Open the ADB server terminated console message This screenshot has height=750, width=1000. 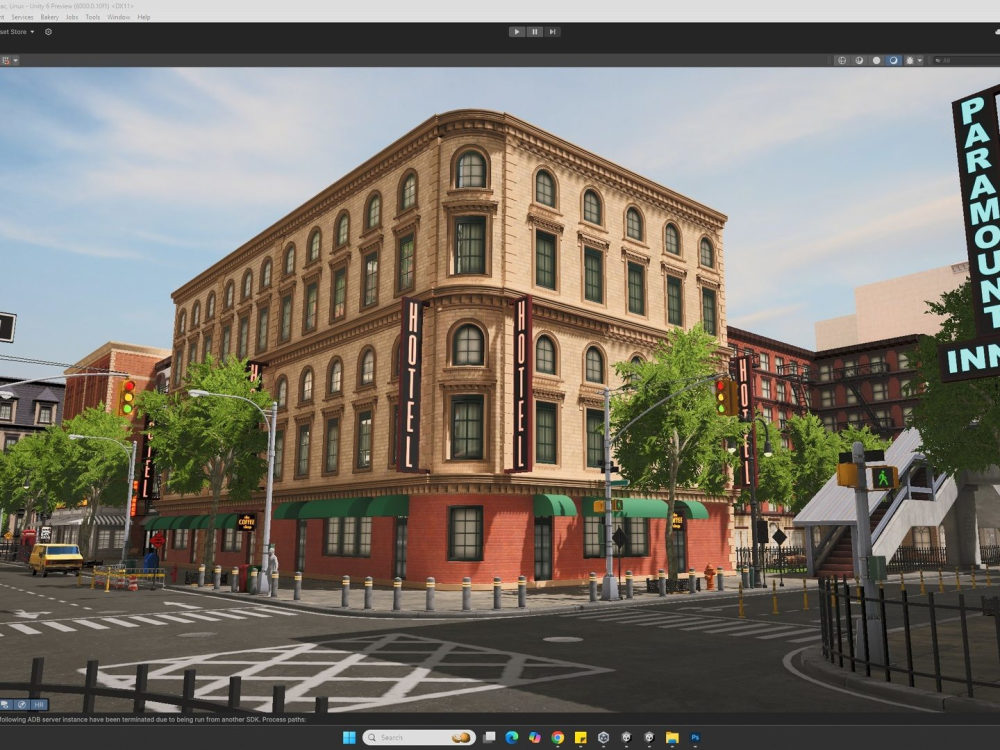[153, 719]
